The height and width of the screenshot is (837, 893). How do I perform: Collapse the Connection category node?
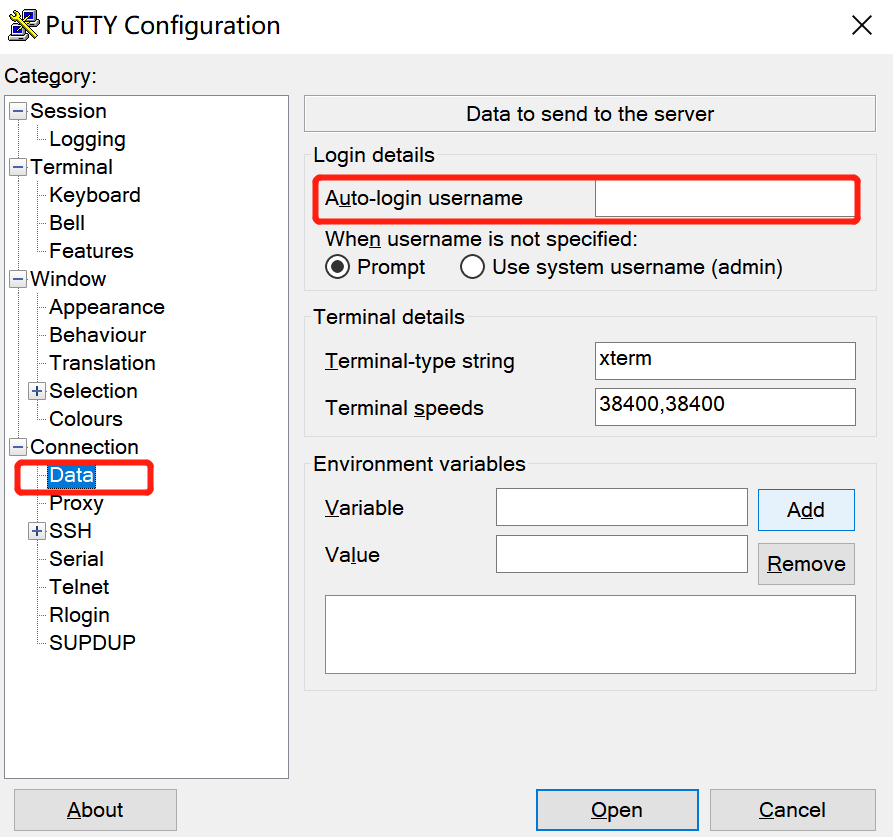(18, 447)
